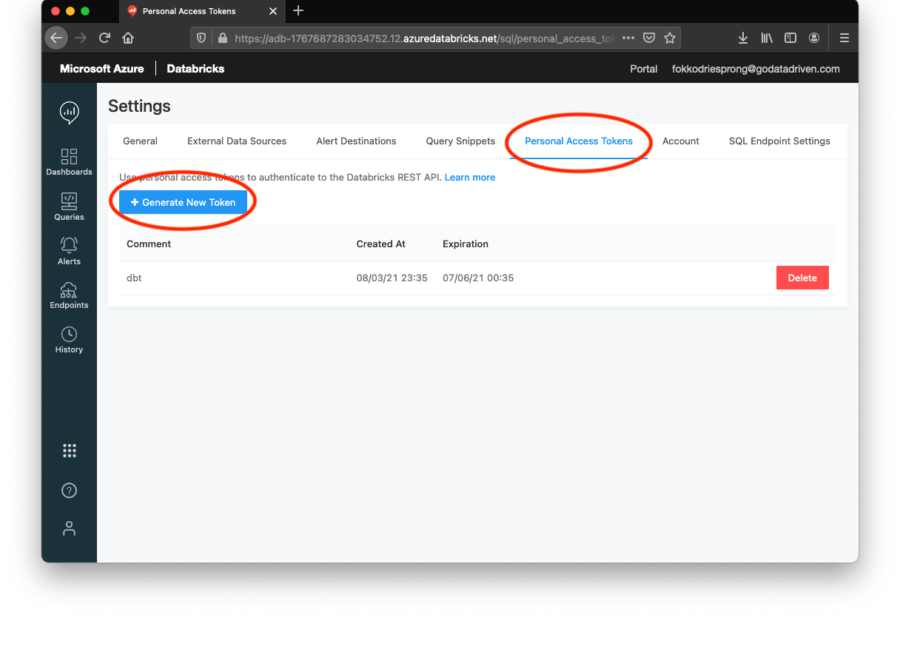Open History clock in sidebar
The width and height of the screenshot is (900, 647).
(x=69, y=340)
